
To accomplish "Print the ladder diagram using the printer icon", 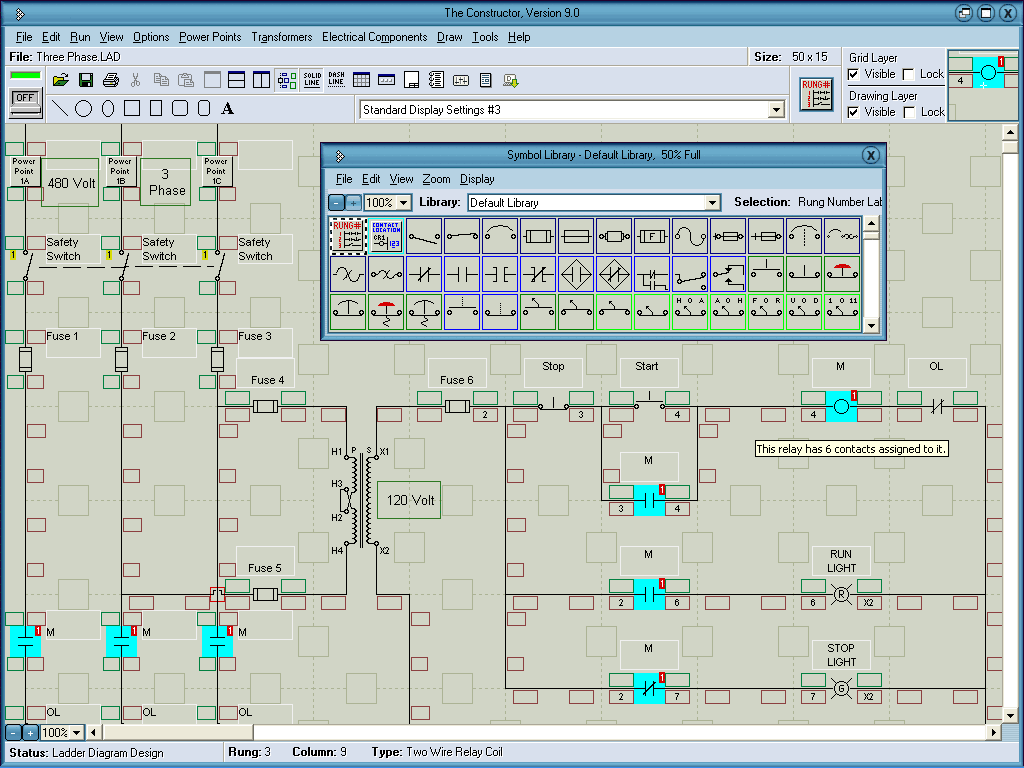I will tap(111, 80).
